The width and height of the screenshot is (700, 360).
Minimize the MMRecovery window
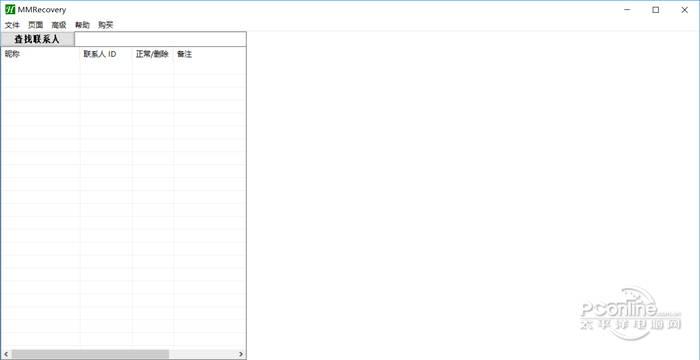627,10
